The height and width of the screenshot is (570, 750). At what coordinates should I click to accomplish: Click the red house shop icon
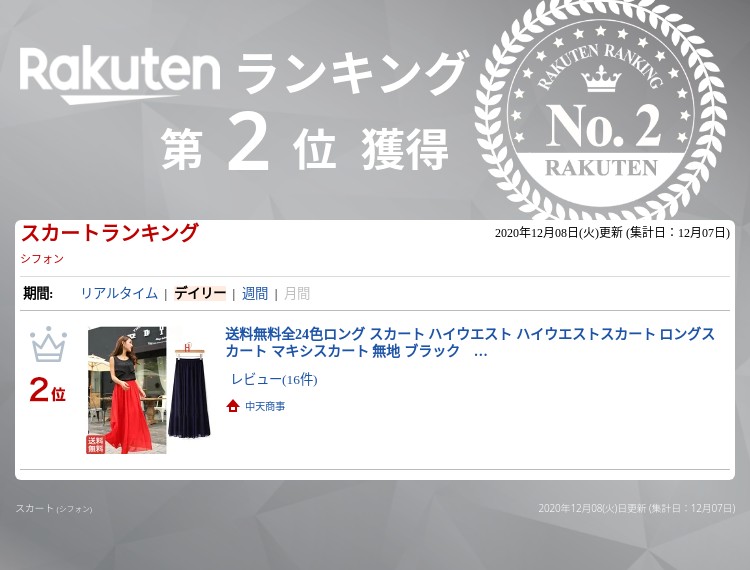(x=233, y=406)
